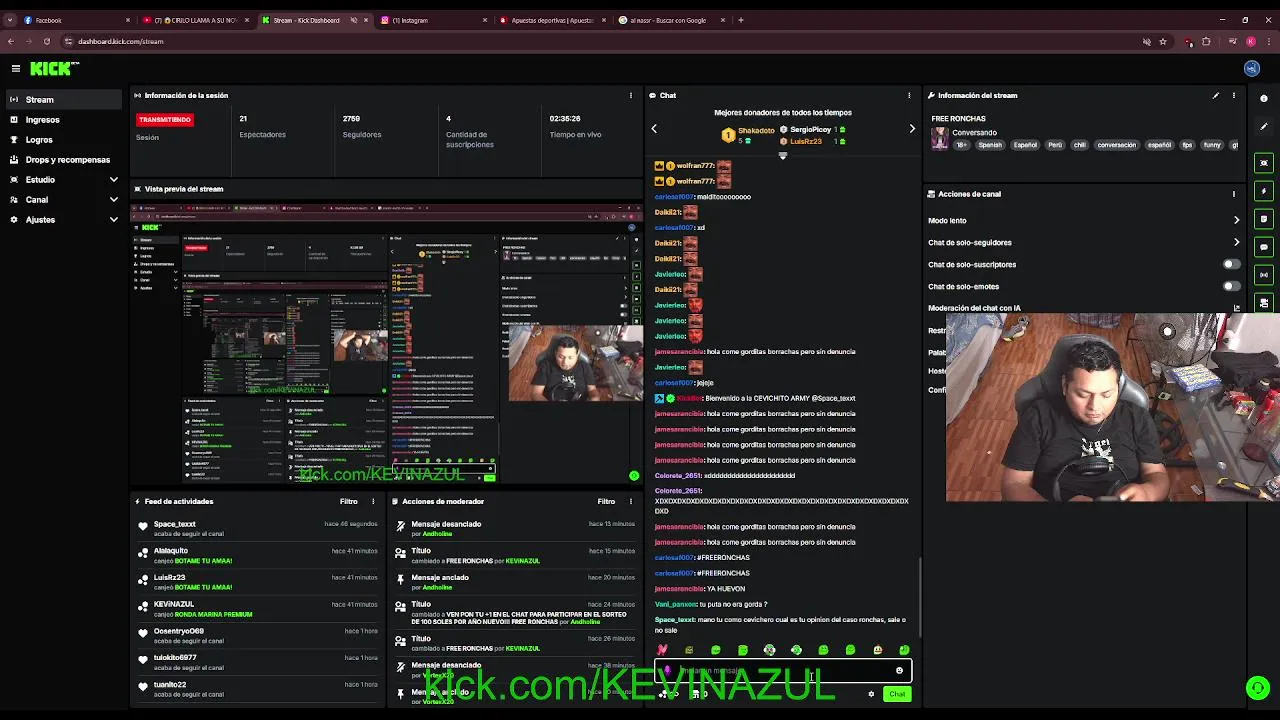
Task: Open Drops y recompensas in the sidebar
Action: click(x=64, y=160)
